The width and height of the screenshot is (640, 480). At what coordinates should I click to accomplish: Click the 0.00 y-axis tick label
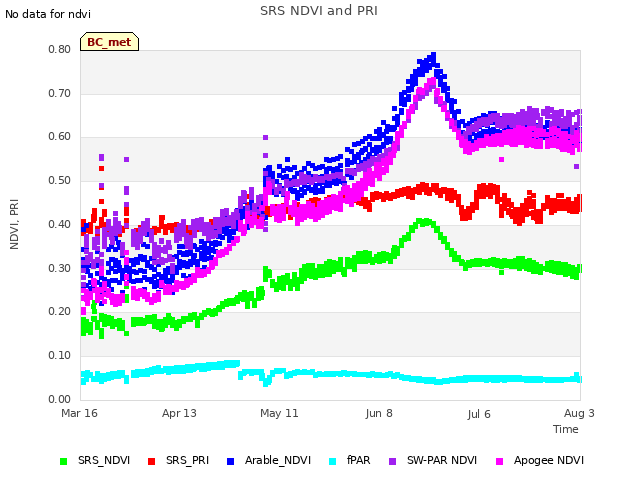point(59,399)
